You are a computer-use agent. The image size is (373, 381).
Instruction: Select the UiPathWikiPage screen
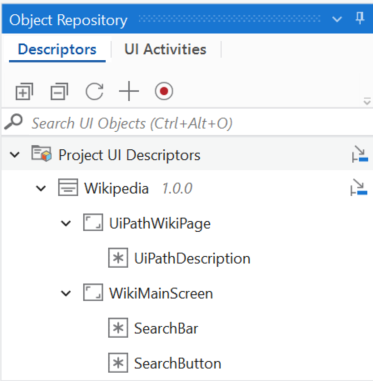pyautogui.click(x=160, y=224)
